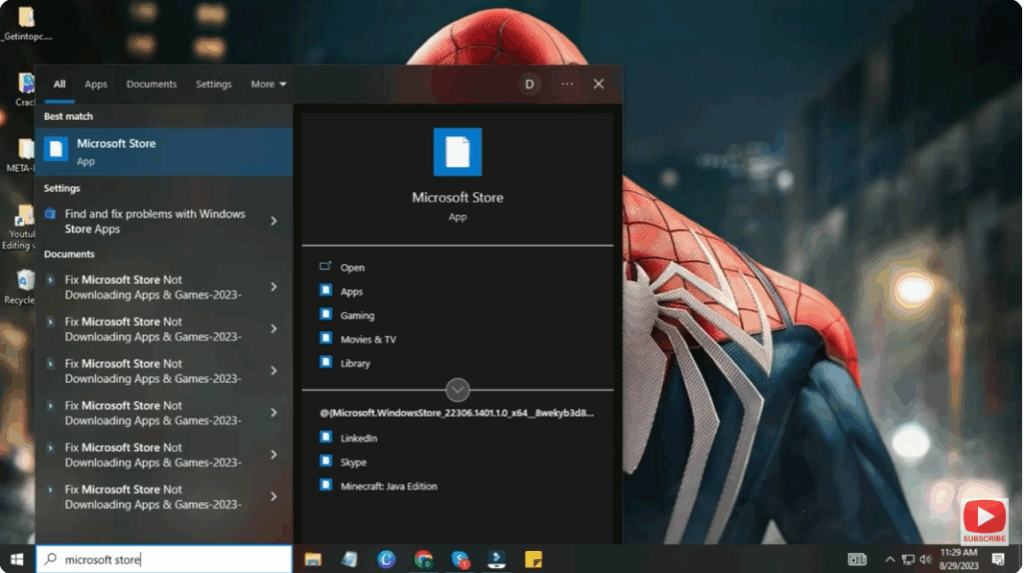Show hidden system tray icons
The image size is (1024, 573).
[x=889, y=559]
